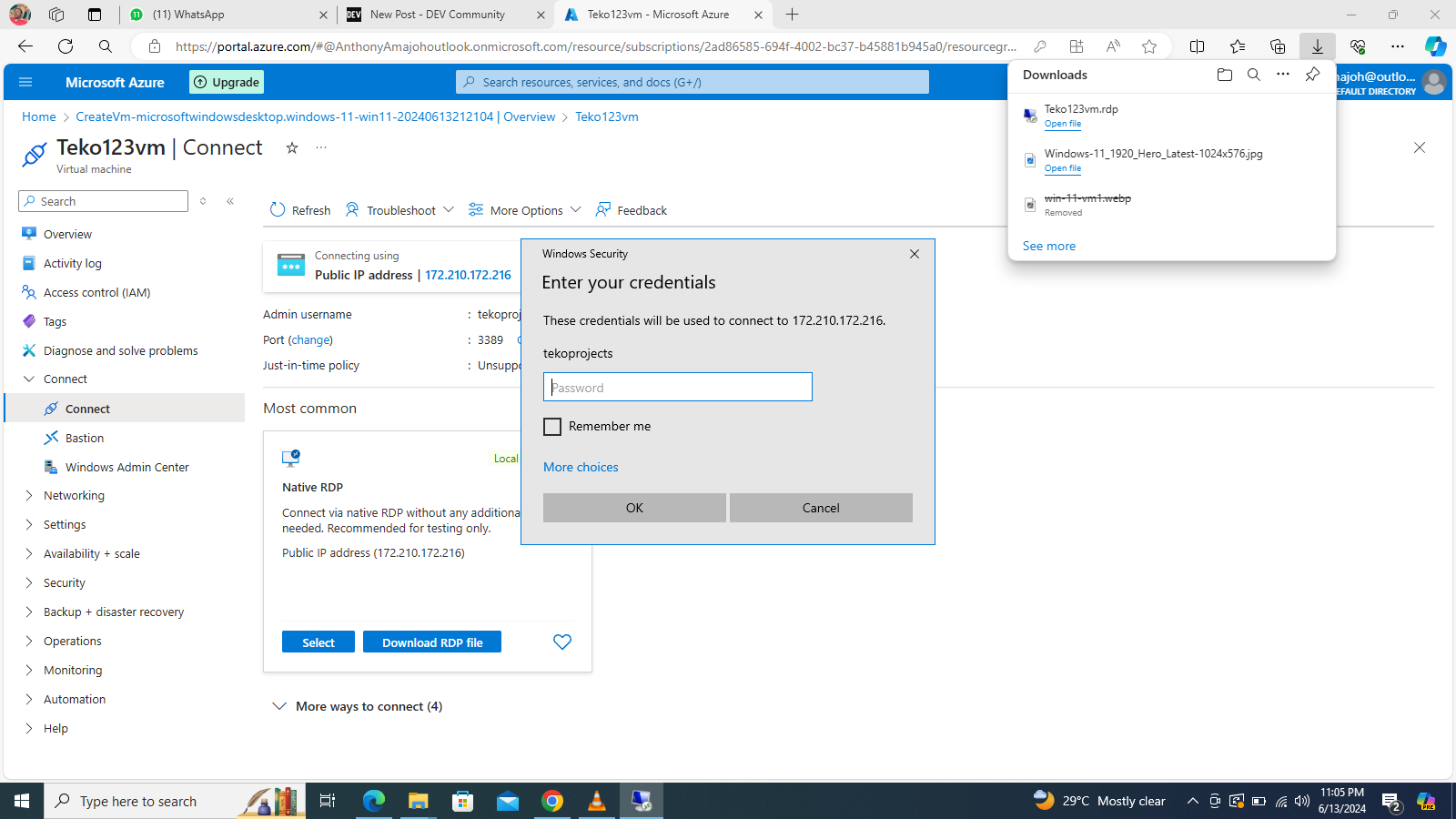Click the browser Downloads toolbar icon
Image resolution: width=1456 pixels, height=819 pixels.
(1317, 46)
